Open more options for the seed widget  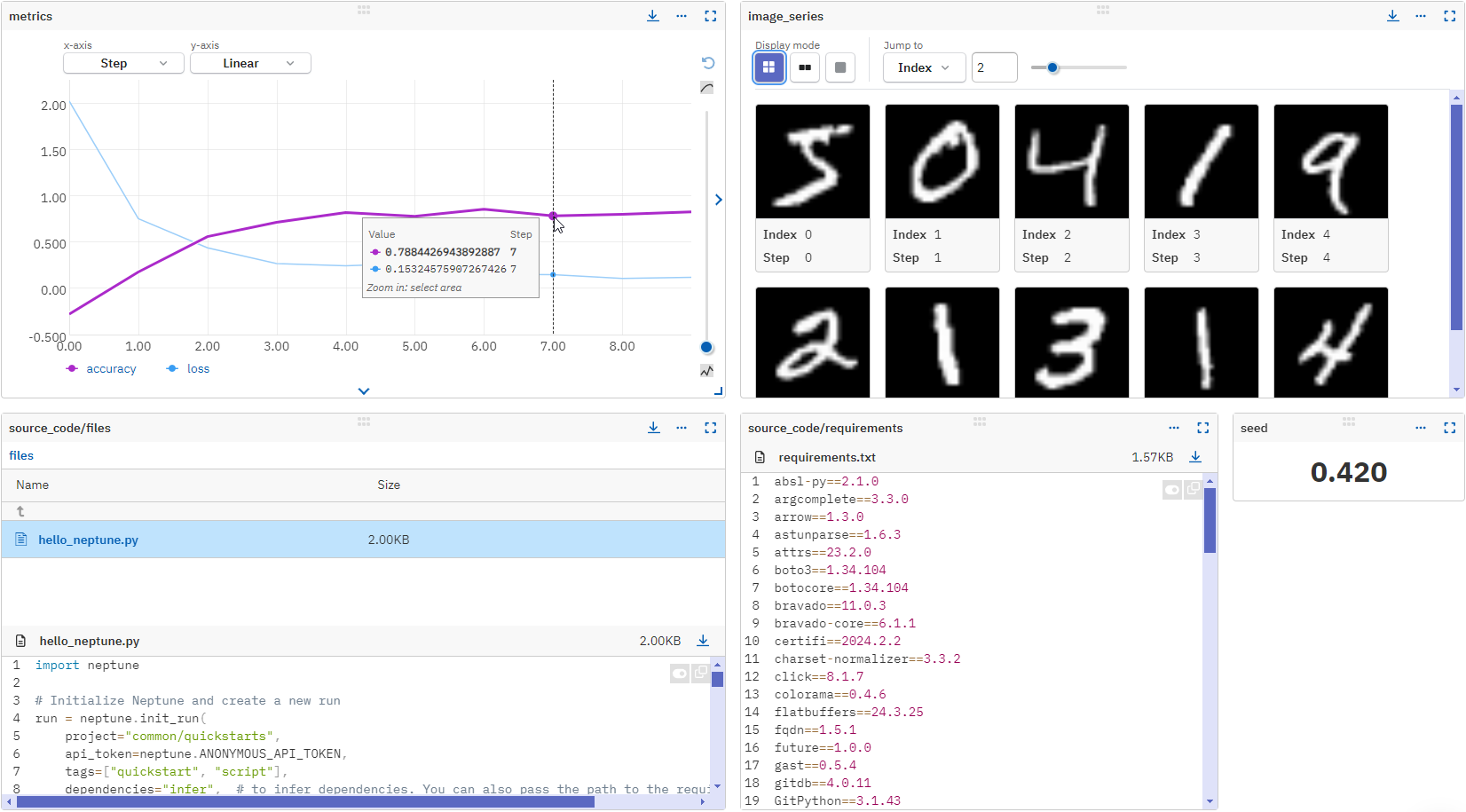pyautogui.click(x=1422, y=428)
